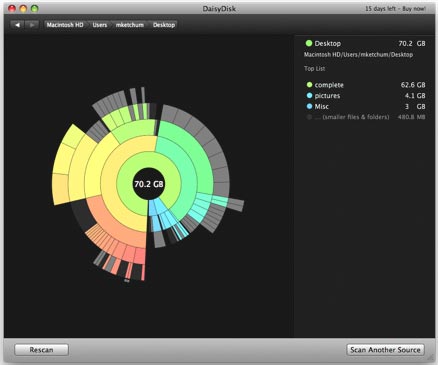Go forward with the right arrow button
Viewport: 438px width, 365px height.
coord(32,25)
